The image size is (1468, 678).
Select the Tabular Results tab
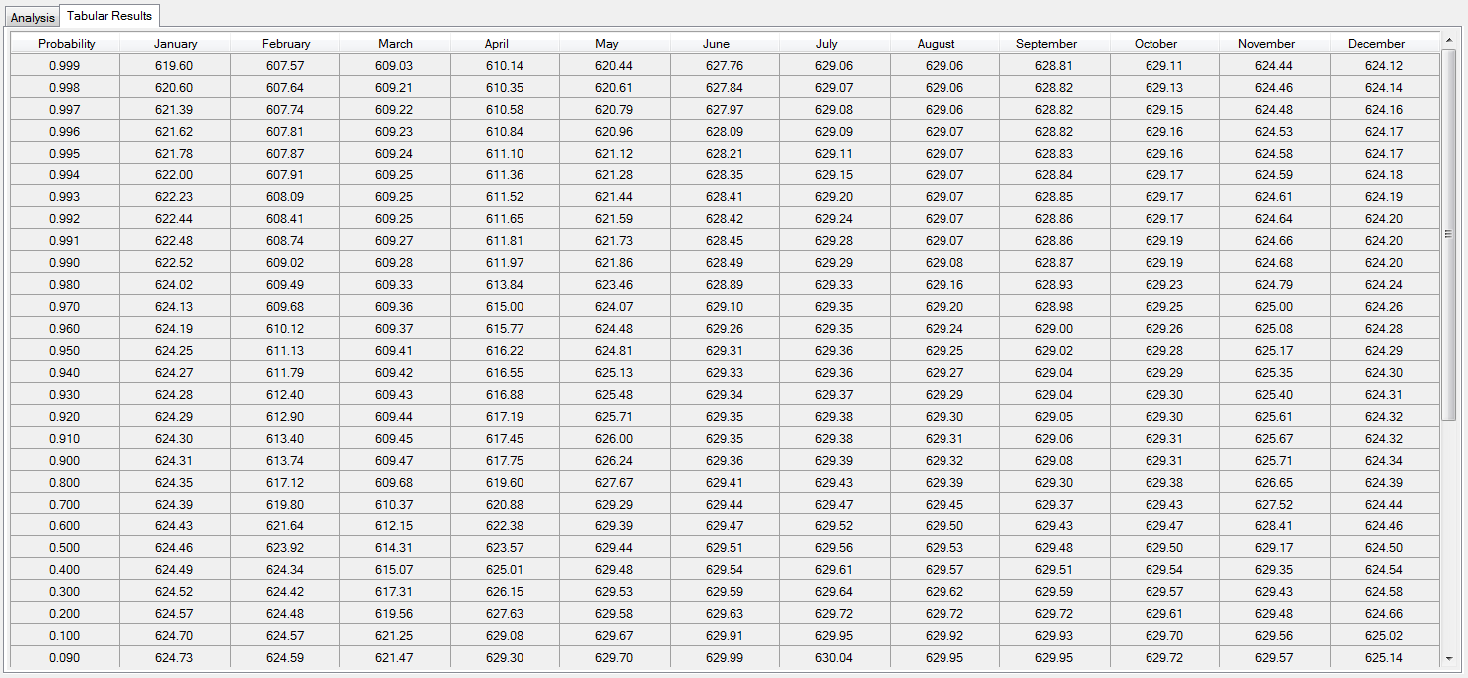[x=109, y=16]
